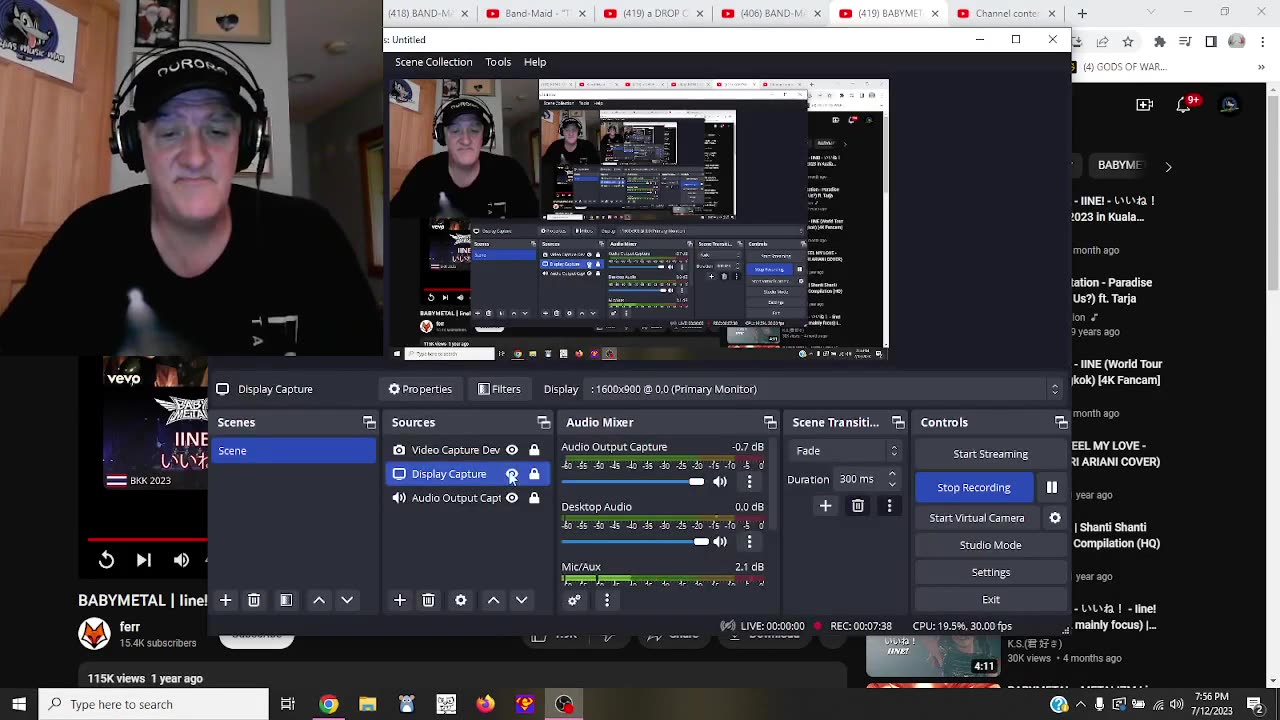Toggle lock on Display Capture source
This screenshot has width=1280, height=720.
coord(534,474)
